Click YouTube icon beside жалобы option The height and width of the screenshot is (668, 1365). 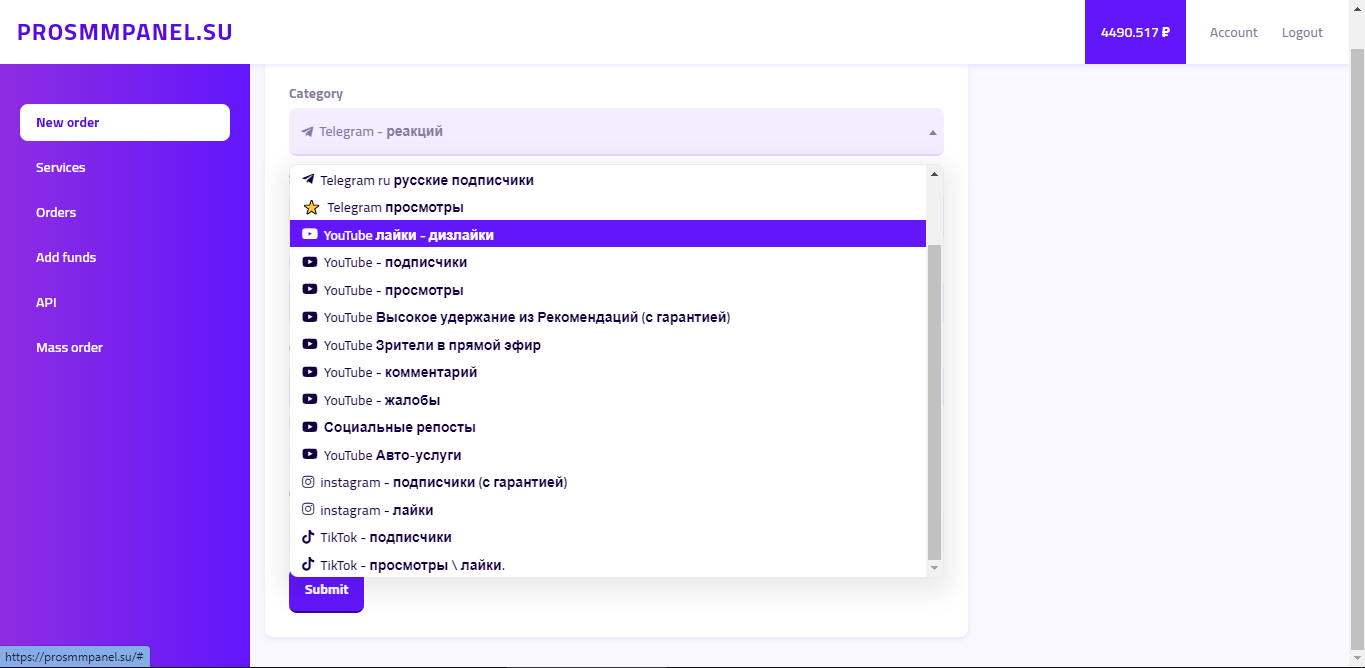(310, 400)
